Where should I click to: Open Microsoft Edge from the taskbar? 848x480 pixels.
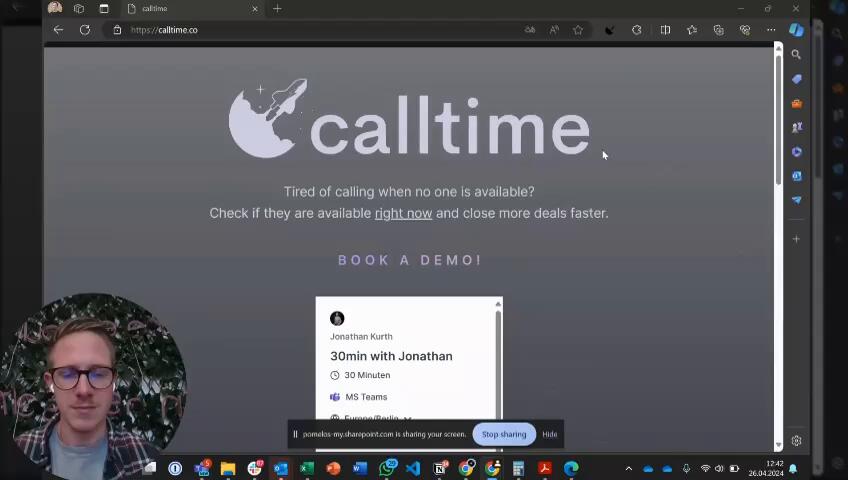click(x=571, y=468)
